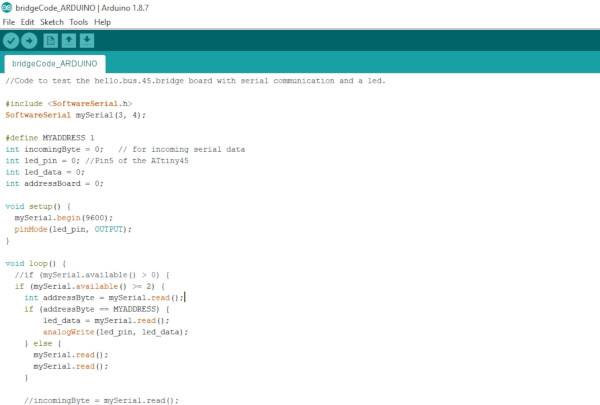
Task: Click the window title 'bridgeCode_ARDUINO | Arduino 1.8.7'
Action: (x=82, y=8)
